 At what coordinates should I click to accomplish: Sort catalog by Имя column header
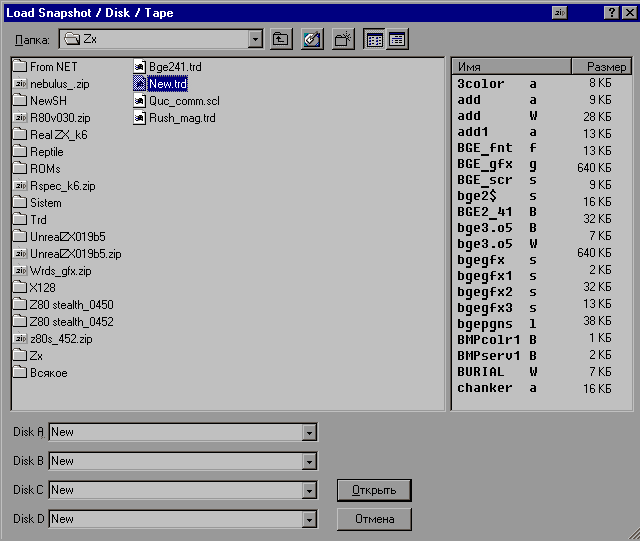point(511,66)
